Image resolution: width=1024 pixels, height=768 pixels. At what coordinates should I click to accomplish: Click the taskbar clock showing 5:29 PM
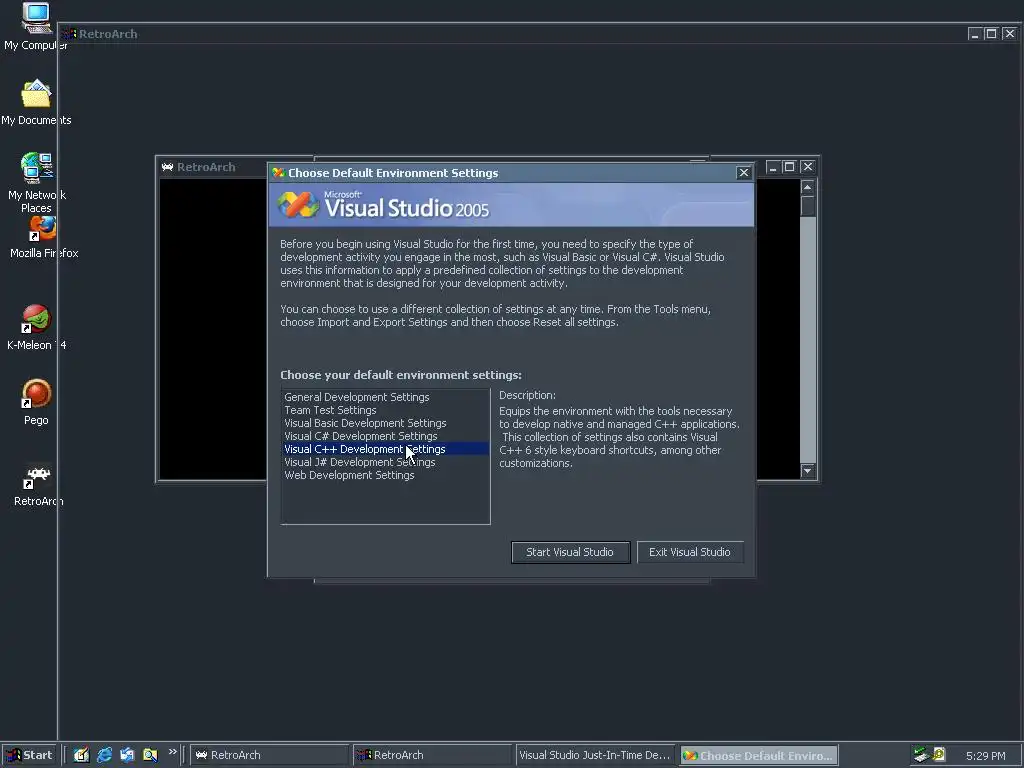[985, 756]
